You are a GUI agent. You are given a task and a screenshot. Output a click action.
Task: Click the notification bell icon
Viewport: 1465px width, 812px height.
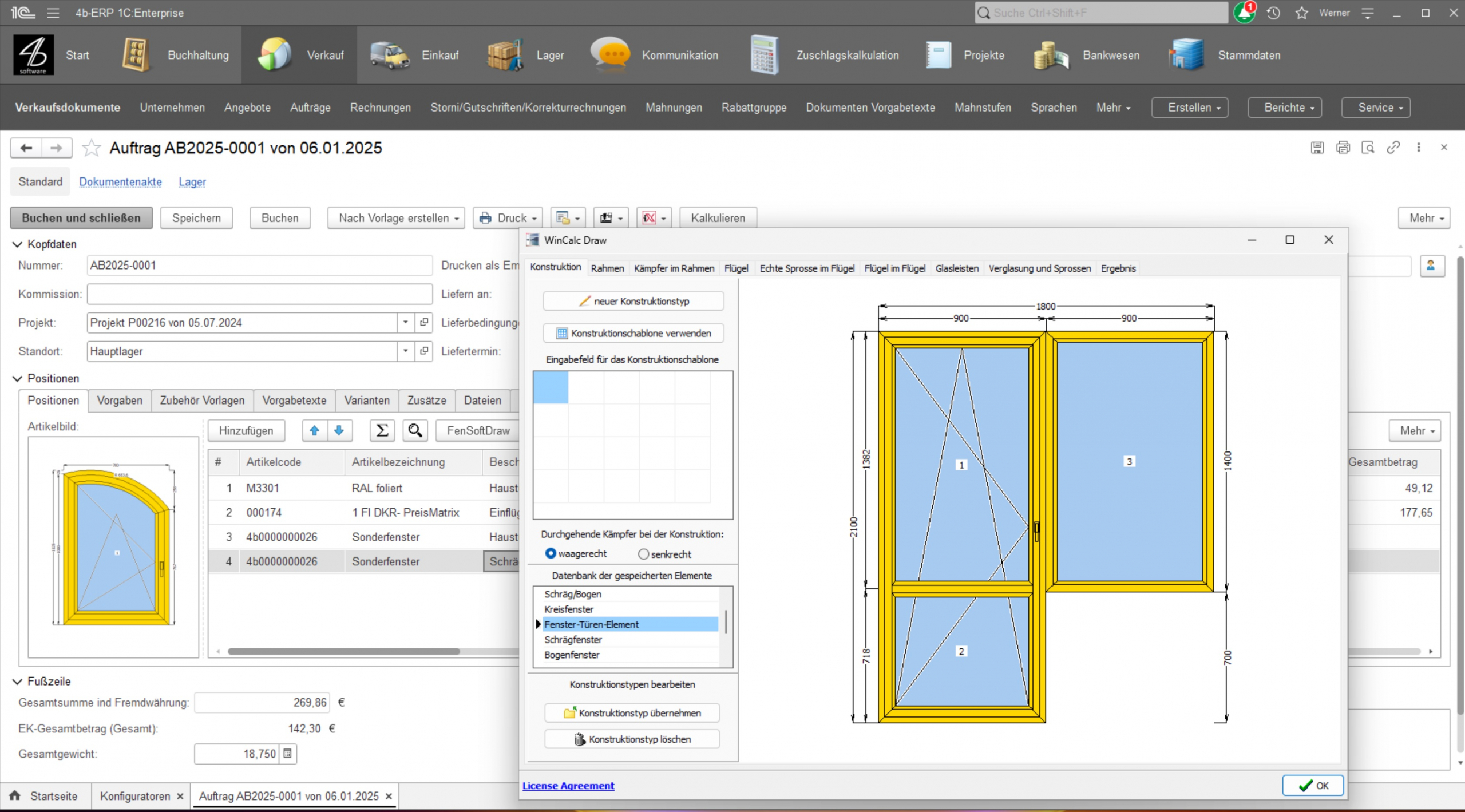1244,13
